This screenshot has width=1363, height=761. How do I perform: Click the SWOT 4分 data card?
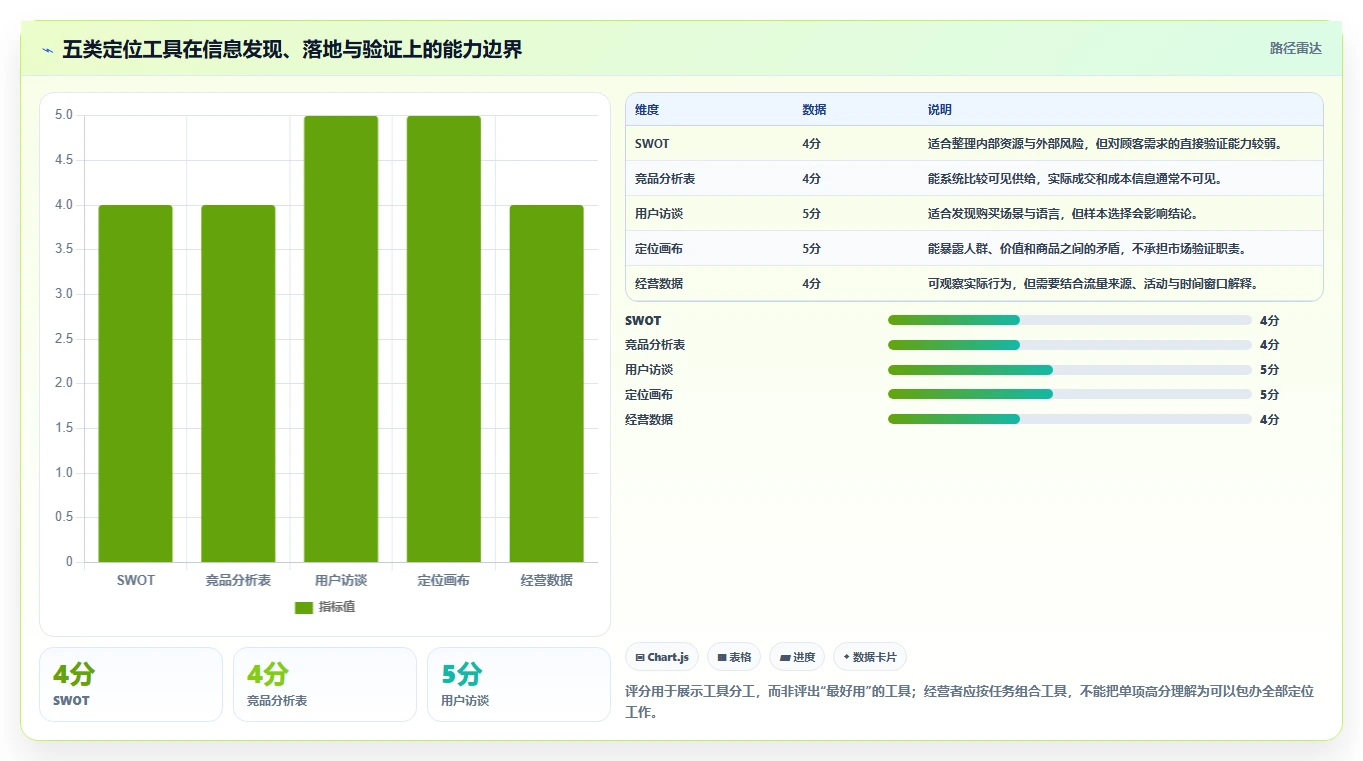131,684
